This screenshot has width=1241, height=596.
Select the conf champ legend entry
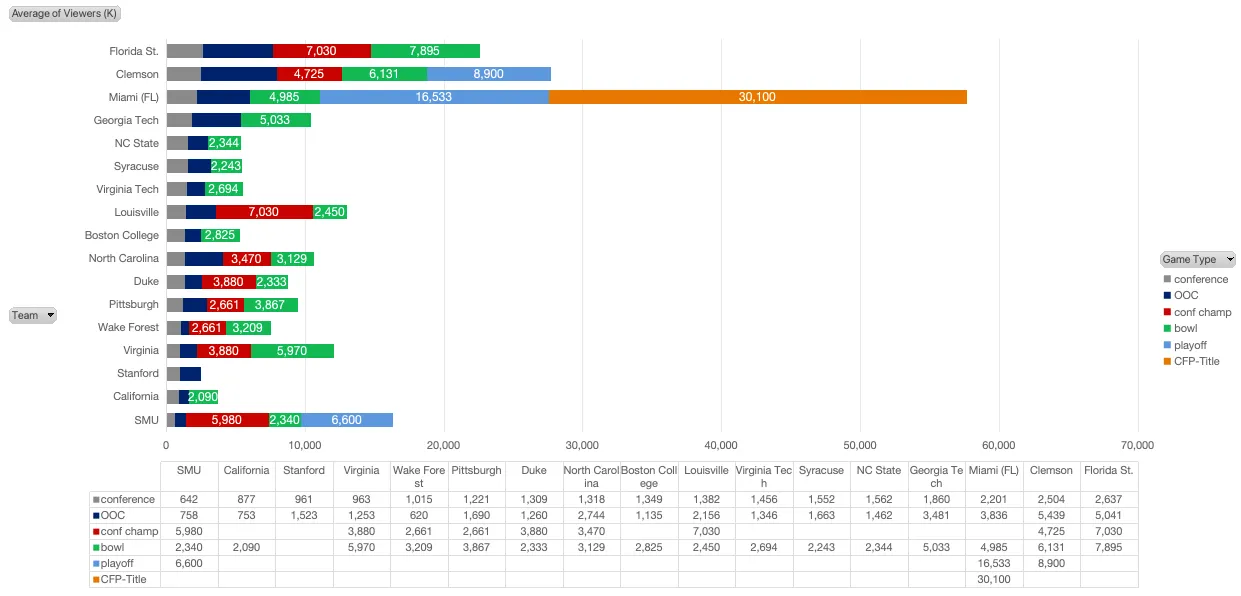pyautogui.click(x=1197, y=312)
